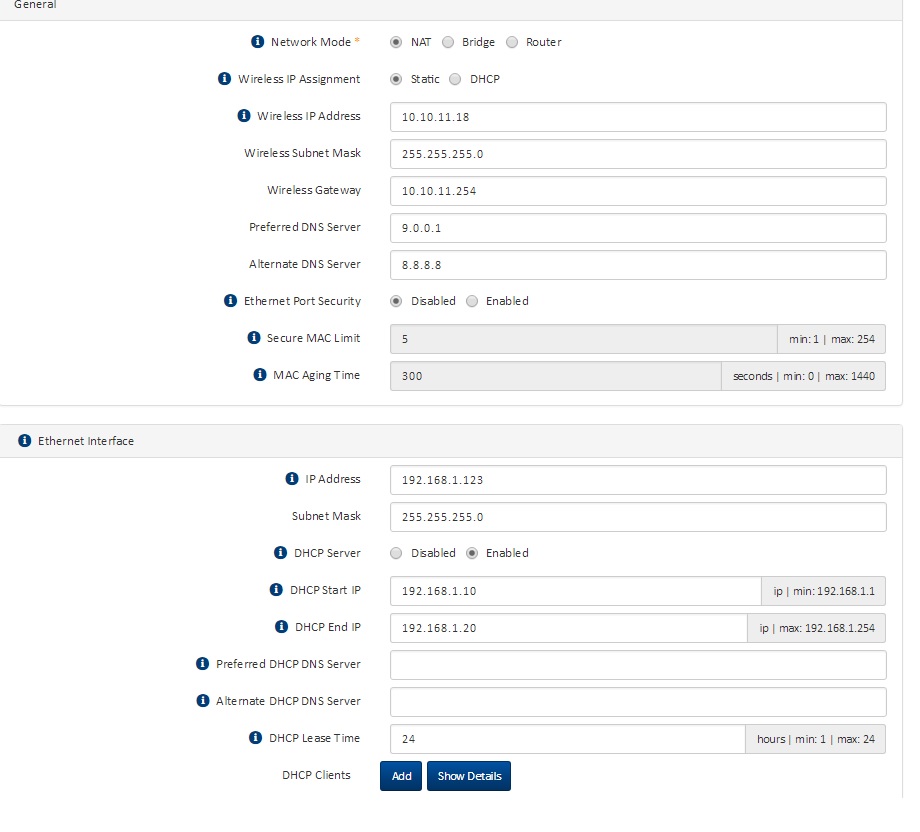Open Show Details for DHCP Clients
The height and width of the screenshot is (832, 920).
[468, 776]
